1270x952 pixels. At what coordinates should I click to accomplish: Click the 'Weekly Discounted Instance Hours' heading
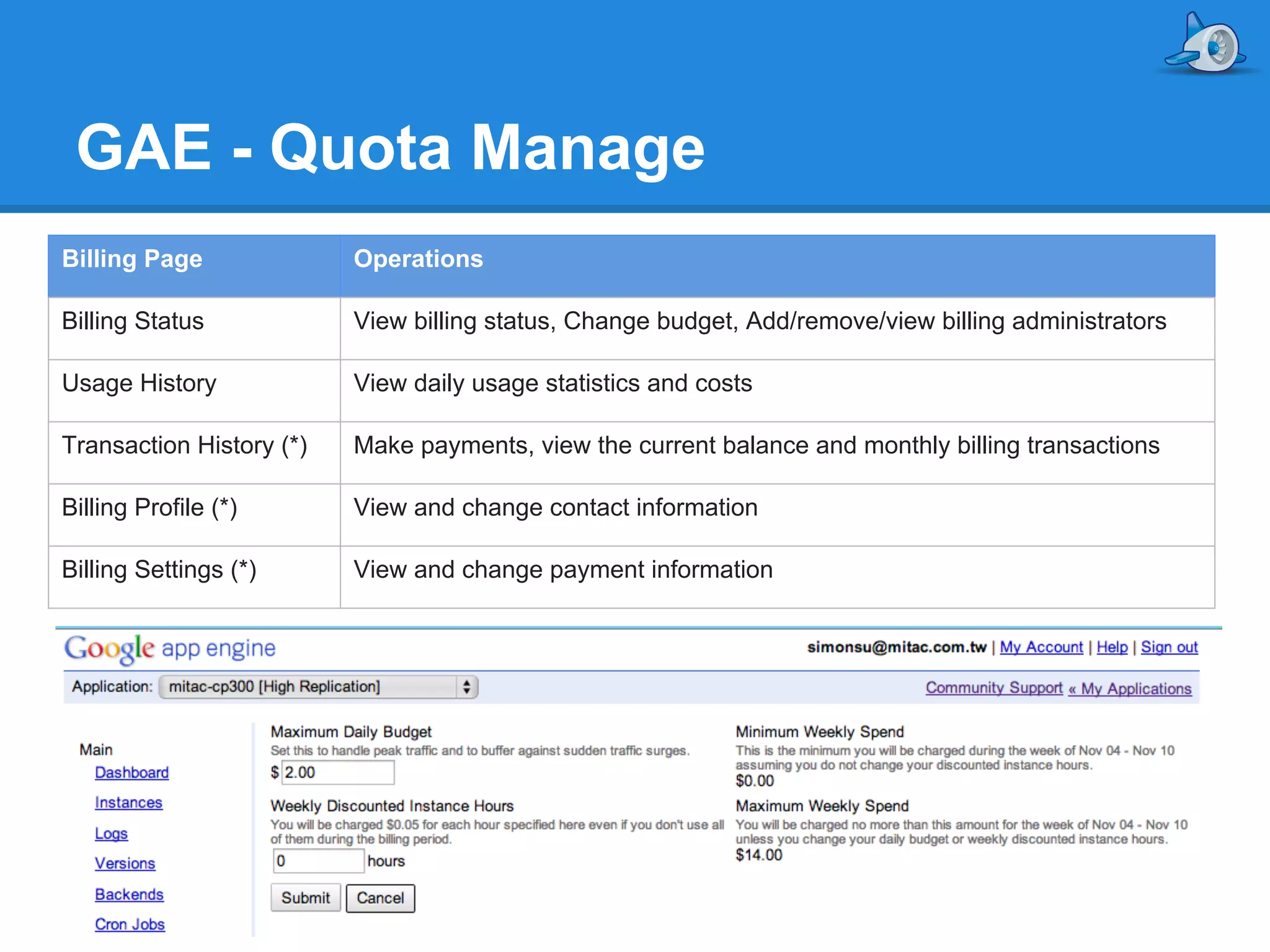pyautogui.click(x=392, y=806)
